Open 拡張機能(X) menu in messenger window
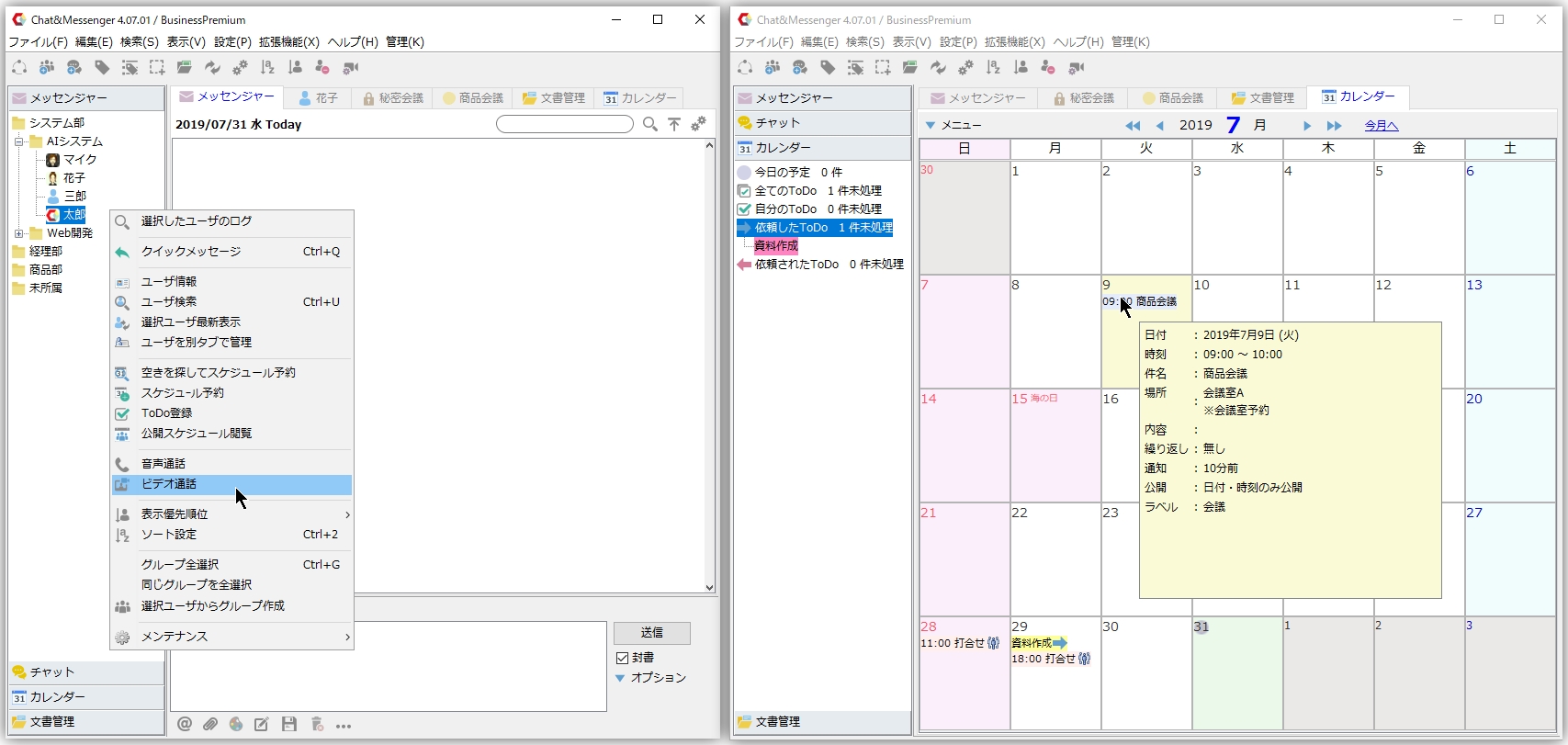This screenshot has width=1568, height=745. click(x=288, y=42)
